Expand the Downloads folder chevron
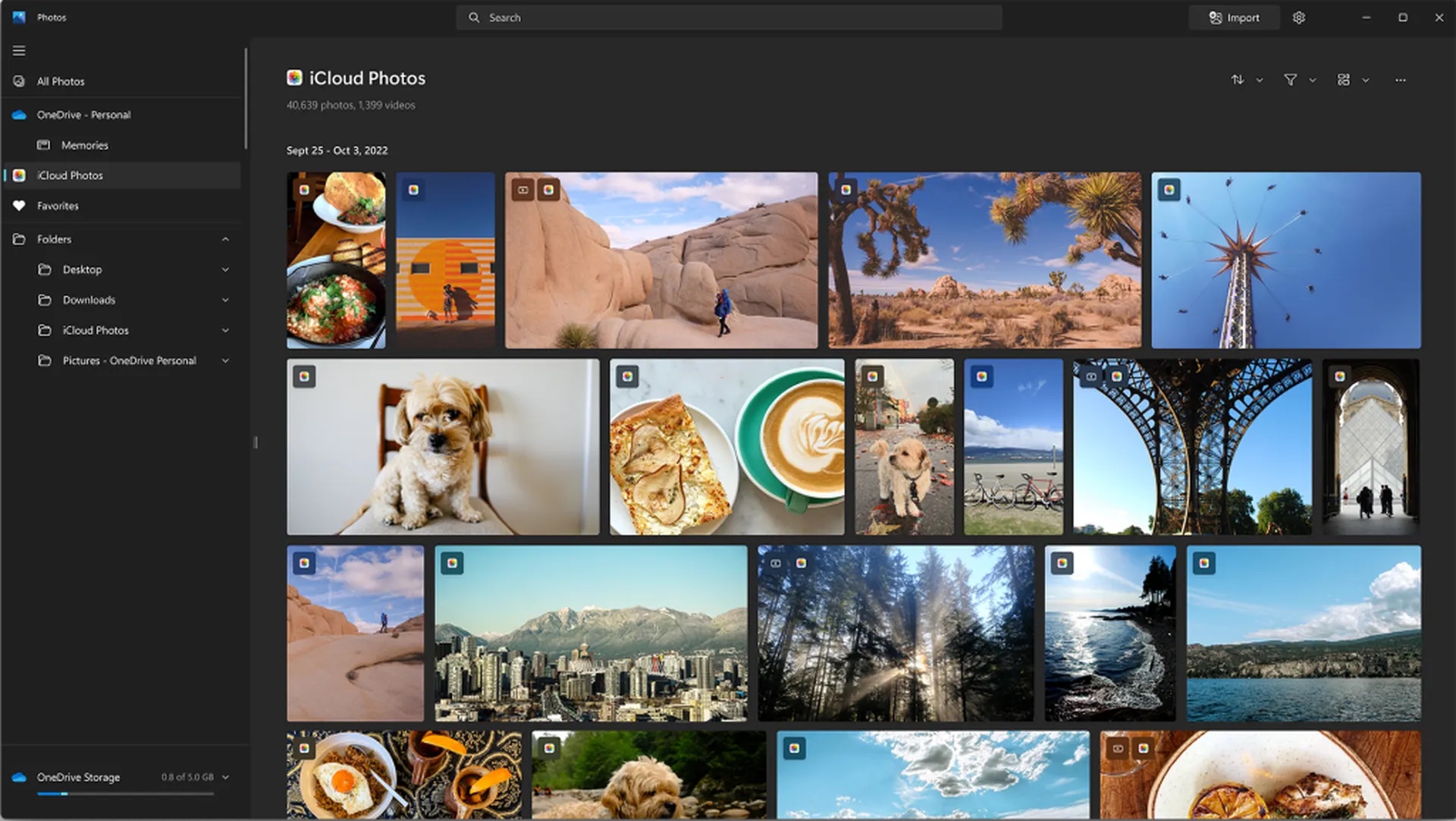1456x821 pixels. tap(225, 300)
